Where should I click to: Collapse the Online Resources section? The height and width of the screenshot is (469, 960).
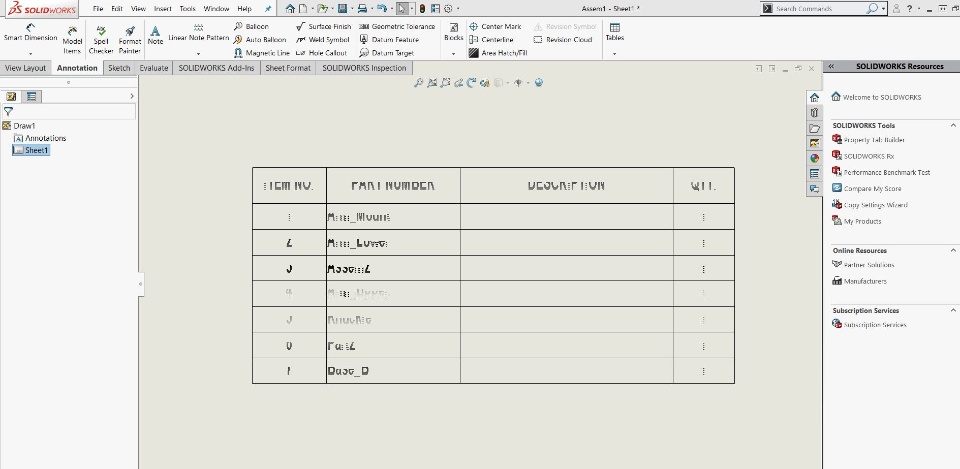[953, 250]
